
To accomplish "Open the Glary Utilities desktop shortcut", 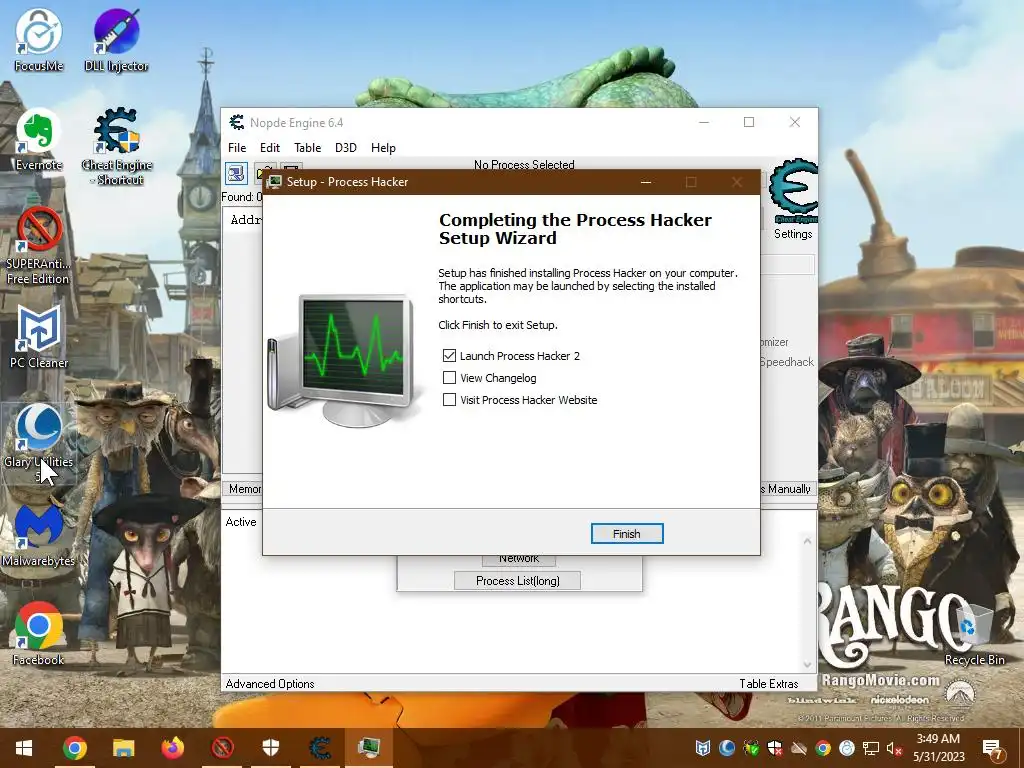I will click(39, 443).
